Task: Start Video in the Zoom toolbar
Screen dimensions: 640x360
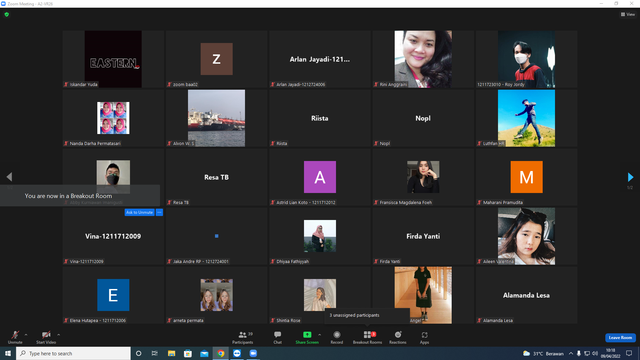Action: click(46, 337)
